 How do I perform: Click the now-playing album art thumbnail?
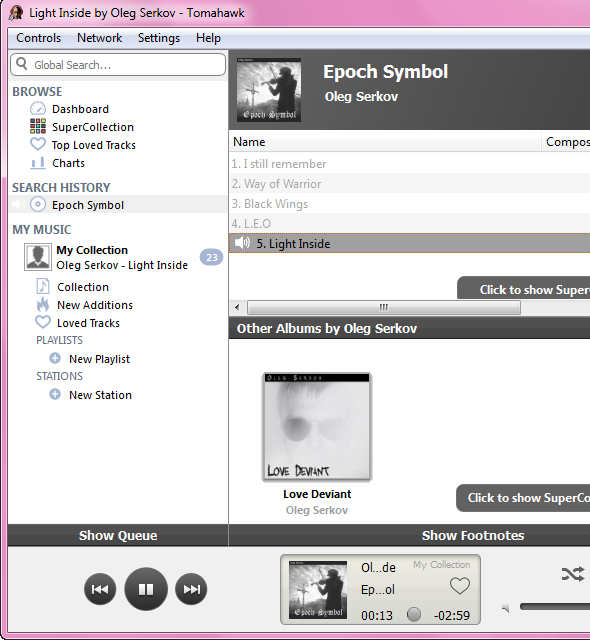click(318, 590)
